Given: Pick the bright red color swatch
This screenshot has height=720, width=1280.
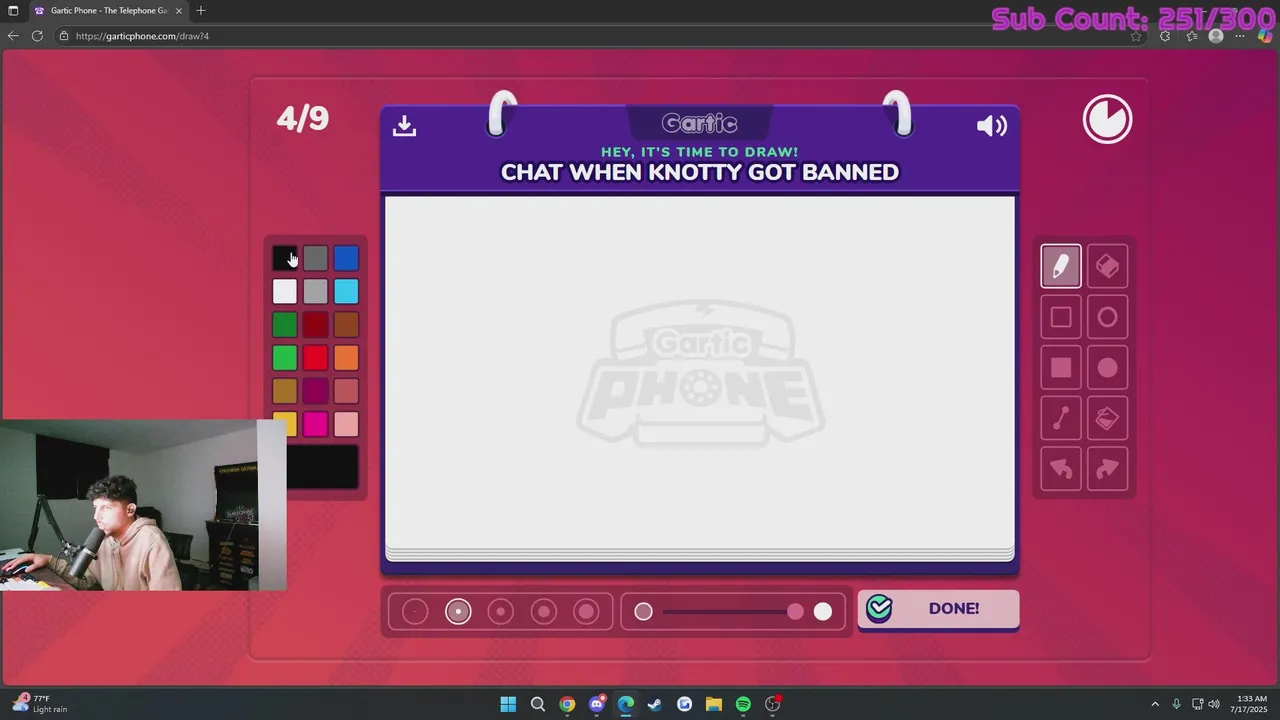Looking at the screenshot, I should point(315,358).
